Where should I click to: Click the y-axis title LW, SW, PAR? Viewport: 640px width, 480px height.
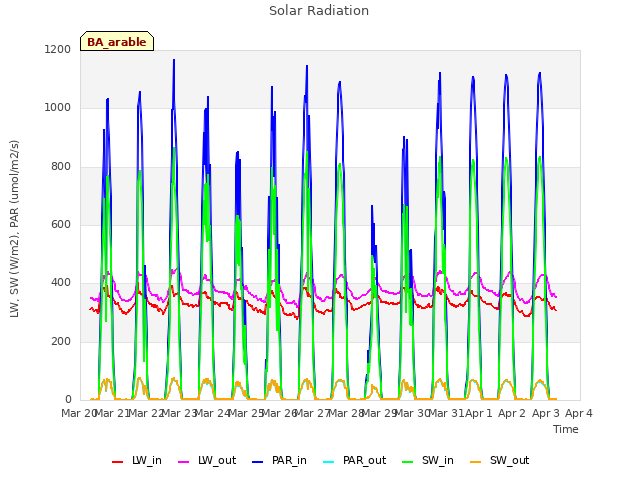[15, 229]
